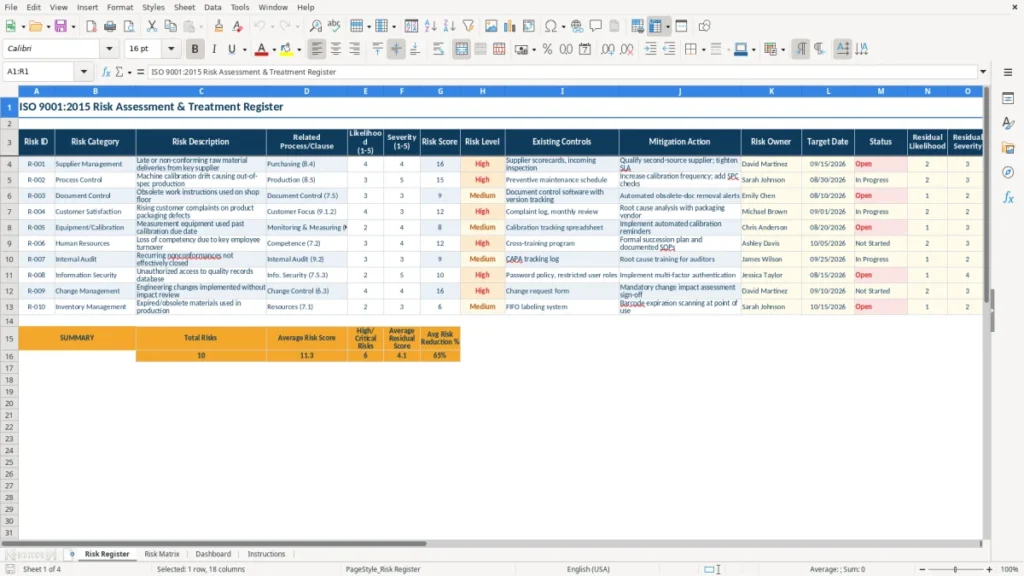The height and width of the screenshot is (576, 1024).
Task: Apply the yellow background color swatch
Action: 286,49
